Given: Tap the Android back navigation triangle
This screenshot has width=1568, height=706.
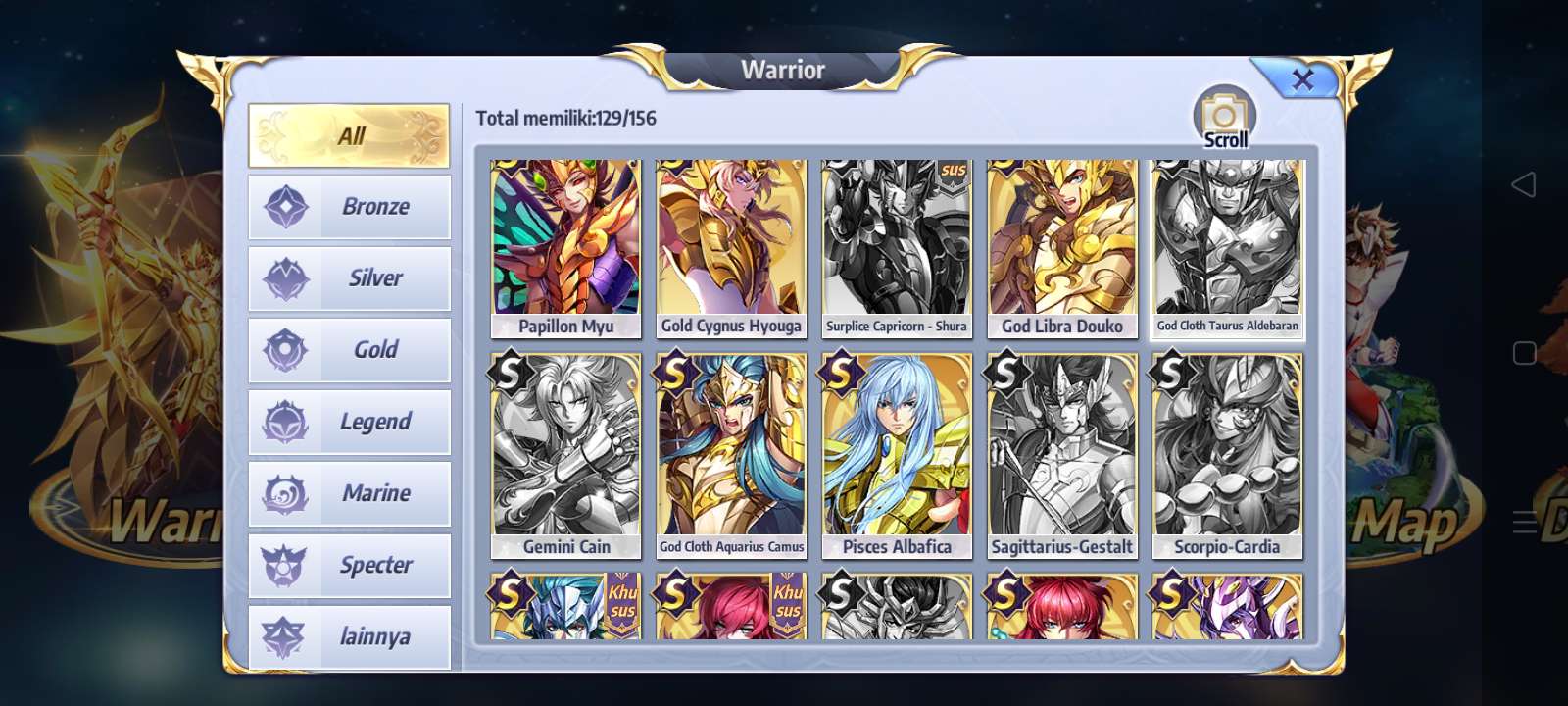Looking at the screenshot, I should (1524, 184).
